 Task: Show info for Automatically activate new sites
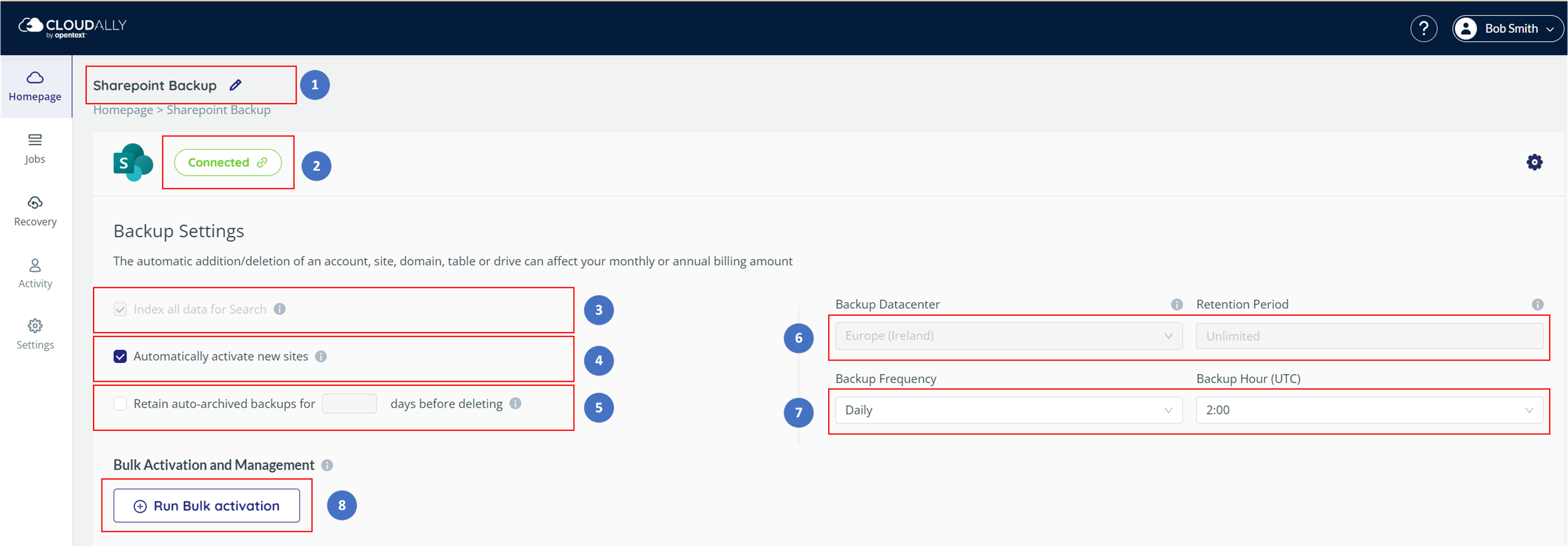coord(321,356)
